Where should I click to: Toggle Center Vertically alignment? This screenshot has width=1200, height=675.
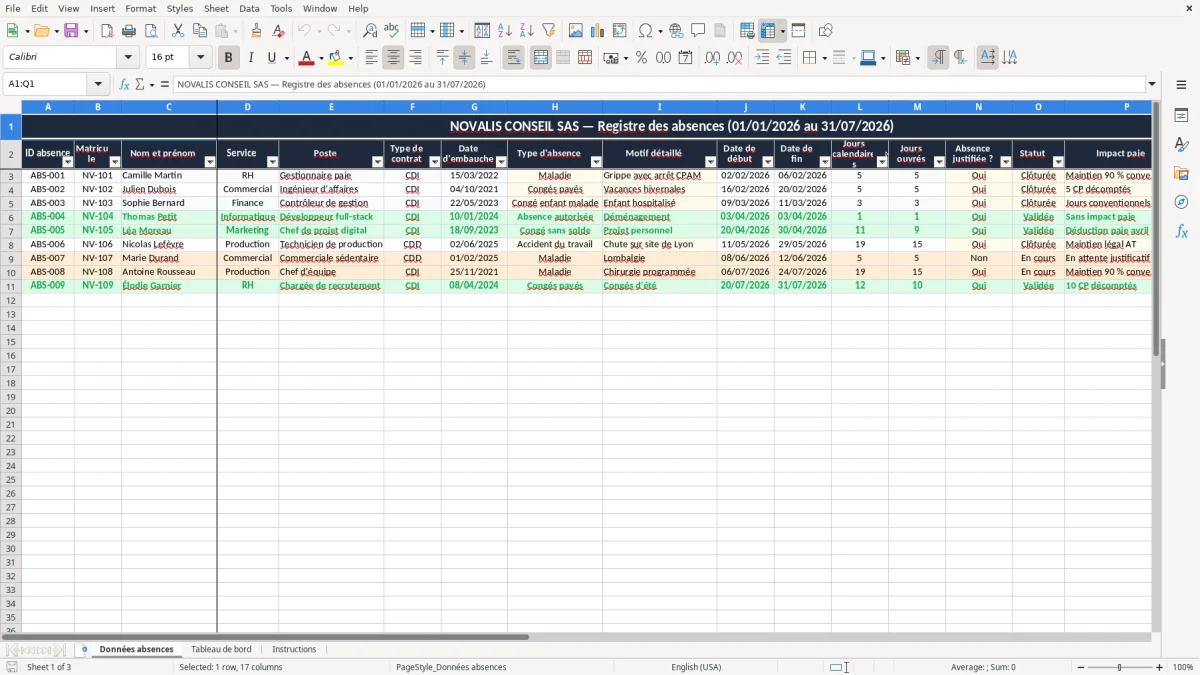coord(464,58)
